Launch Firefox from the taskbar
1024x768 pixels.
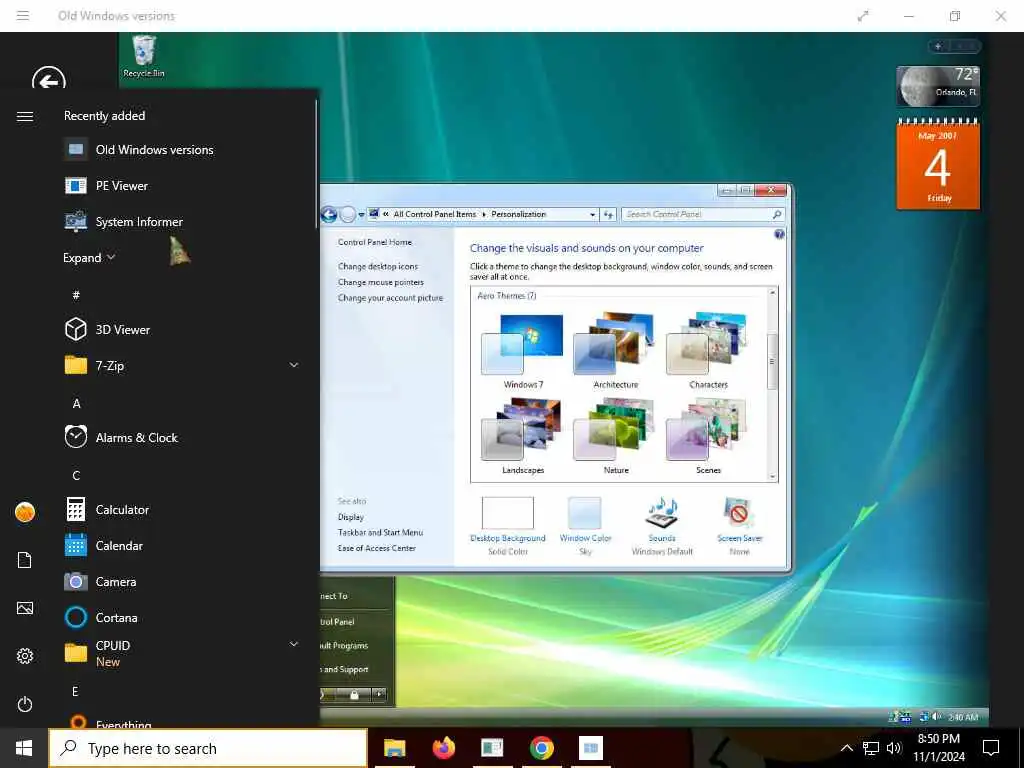pyautogui.click(x=443, y=748)
